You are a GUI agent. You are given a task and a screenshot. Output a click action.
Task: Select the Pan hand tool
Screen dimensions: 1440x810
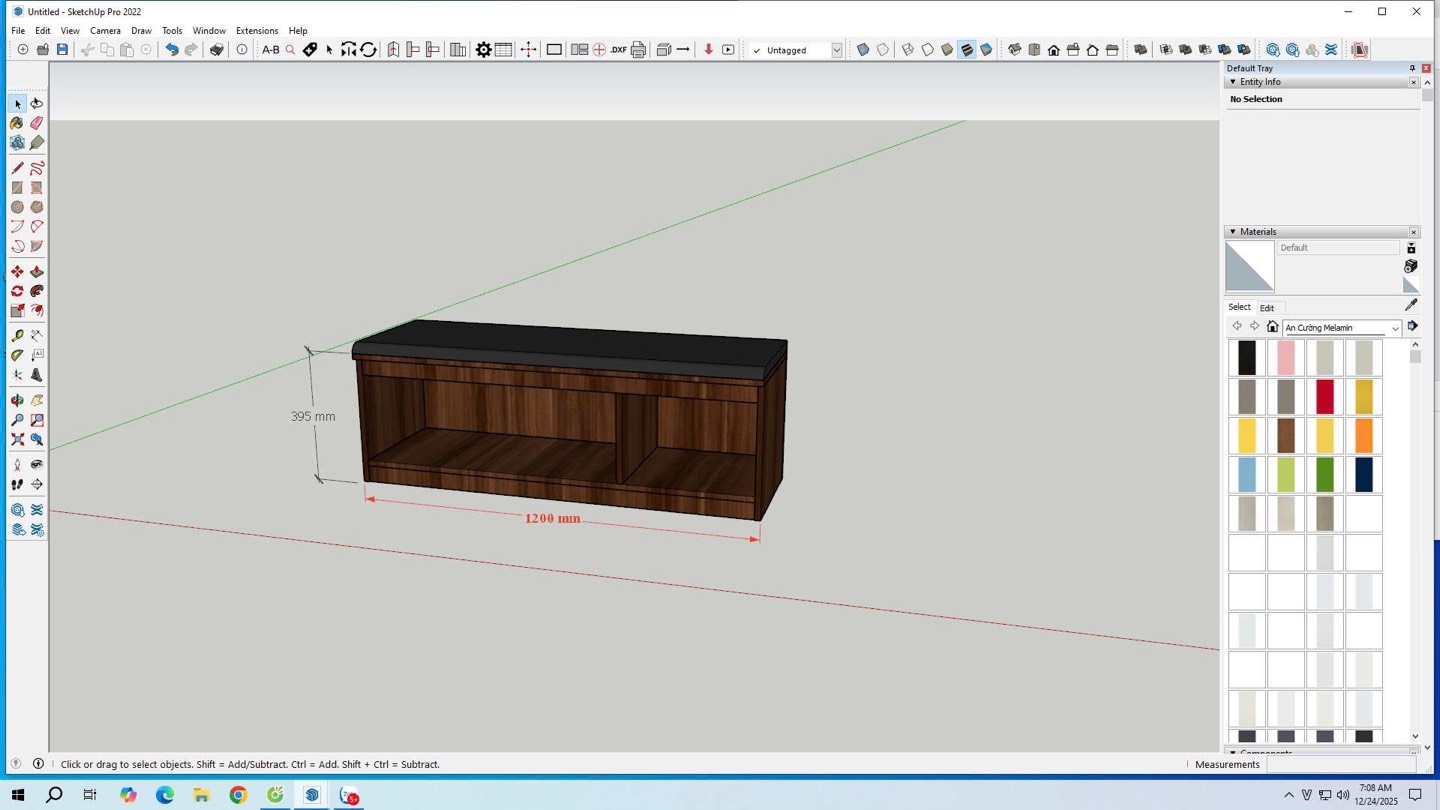(37, 400)
